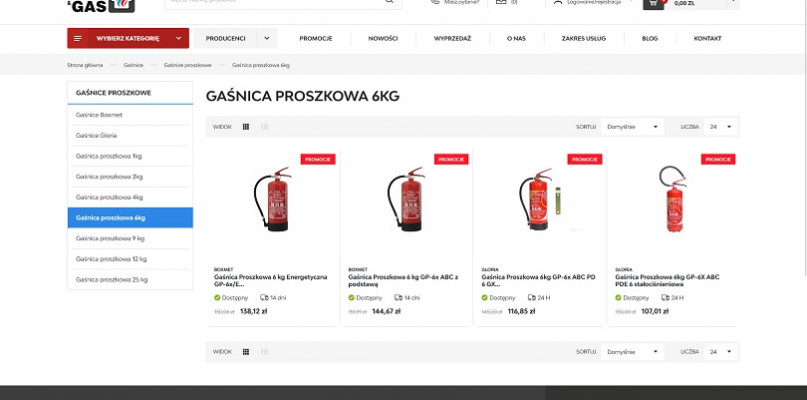Select list view icon in the bottom toolbar
This screenshot has width=807, height=400.
coord(265,352)
